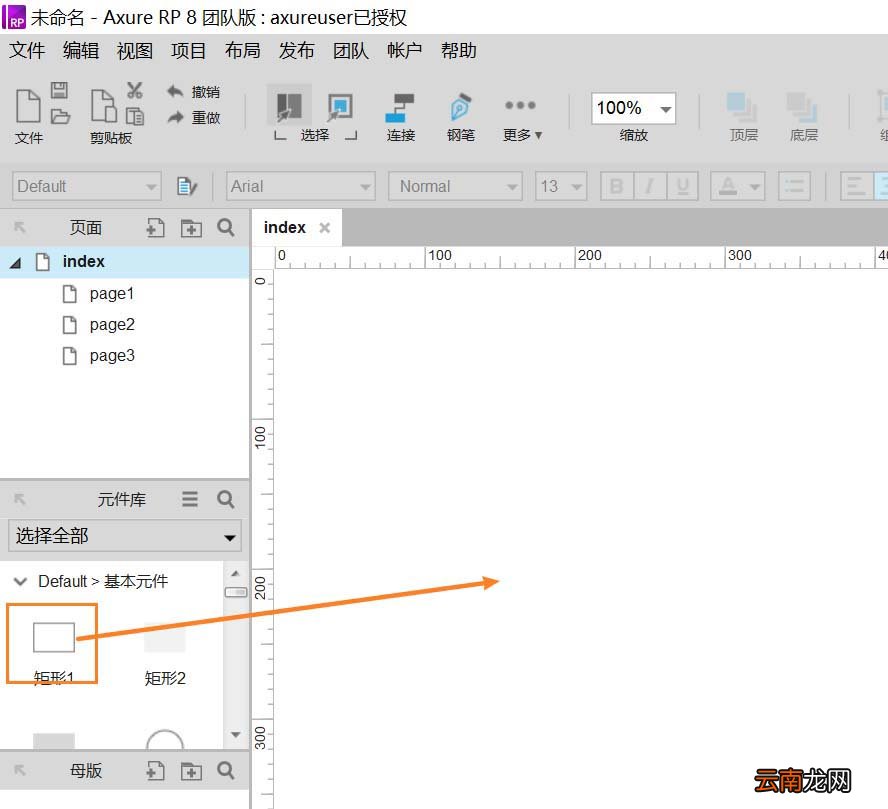Collapse the Default > 基本元件 group
This screenshot has height=809, width=888.
[x=20, y=581]
